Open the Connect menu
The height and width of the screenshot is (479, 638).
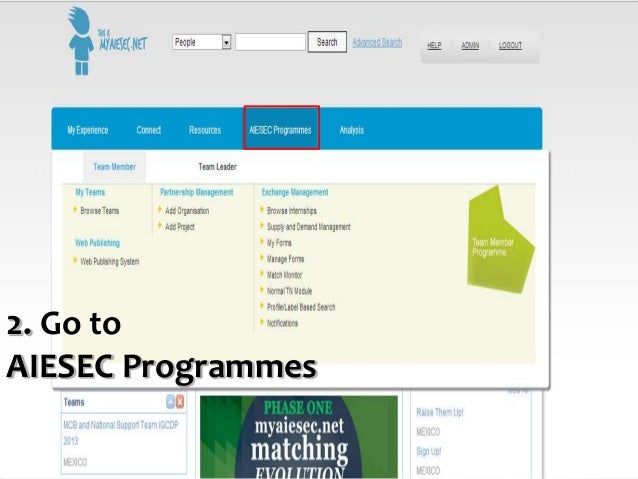tap(149, 130)
